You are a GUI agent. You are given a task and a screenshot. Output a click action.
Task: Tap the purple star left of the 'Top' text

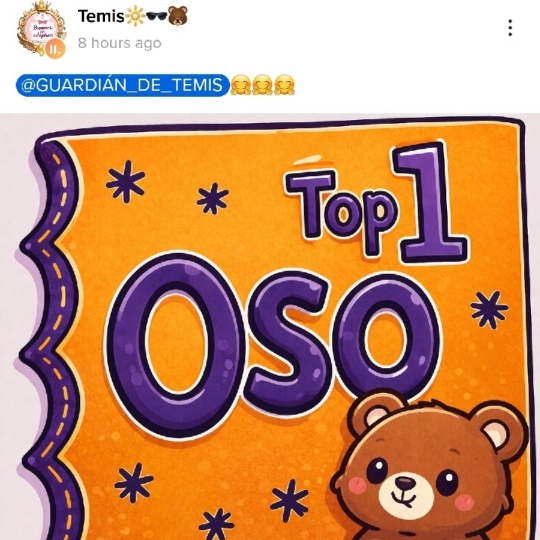click(212, 198)
